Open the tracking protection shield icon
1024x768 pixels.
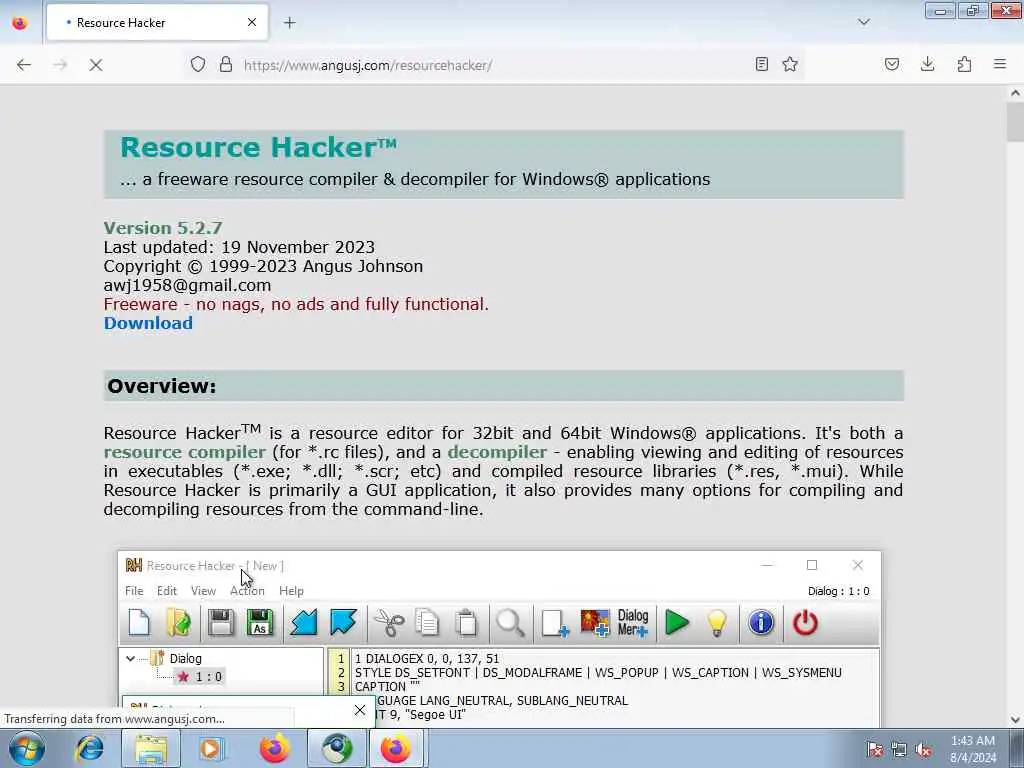198,65
